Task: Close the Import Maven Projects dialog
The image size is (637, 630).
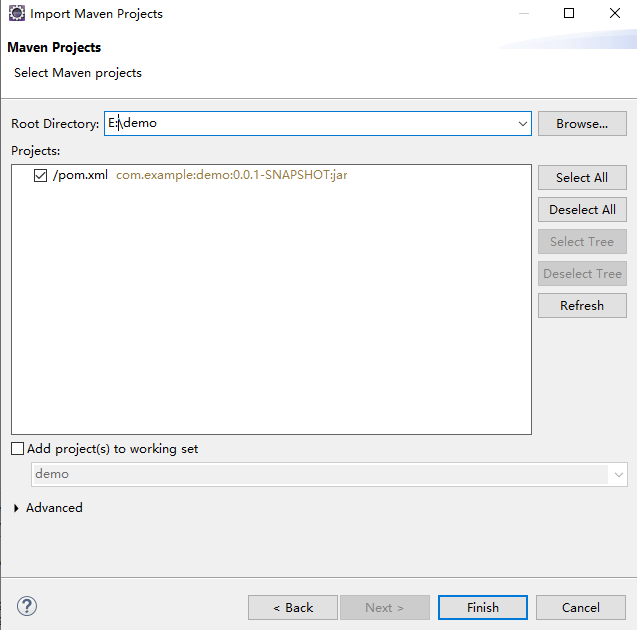Action: tap(614, 14)
